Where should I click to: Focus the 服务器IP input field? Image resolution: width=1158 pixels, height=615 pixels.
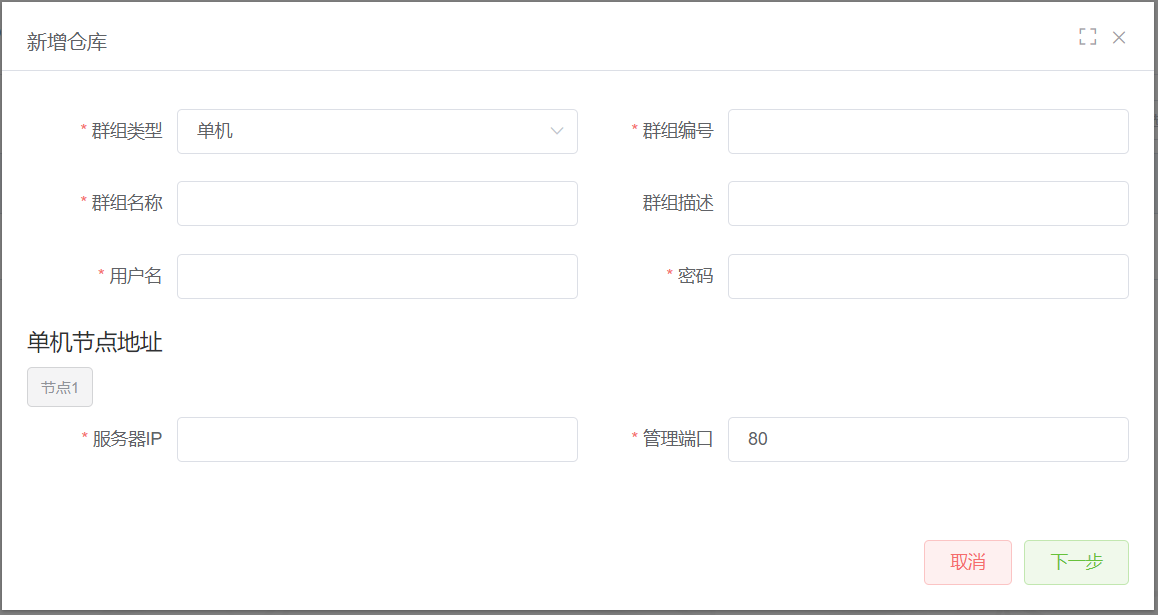(x=377, y=439)
